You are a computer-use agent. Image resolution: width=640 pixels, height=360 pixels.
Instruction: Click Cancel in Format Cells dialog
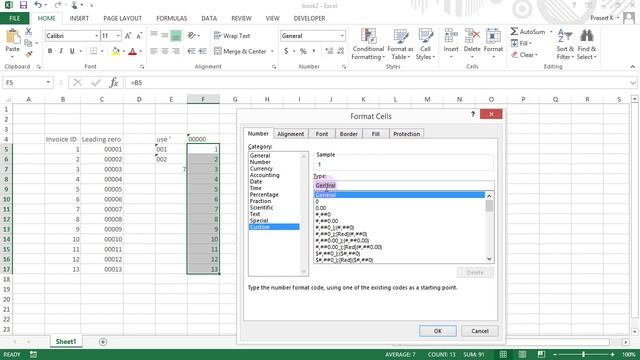coord(480,331)
